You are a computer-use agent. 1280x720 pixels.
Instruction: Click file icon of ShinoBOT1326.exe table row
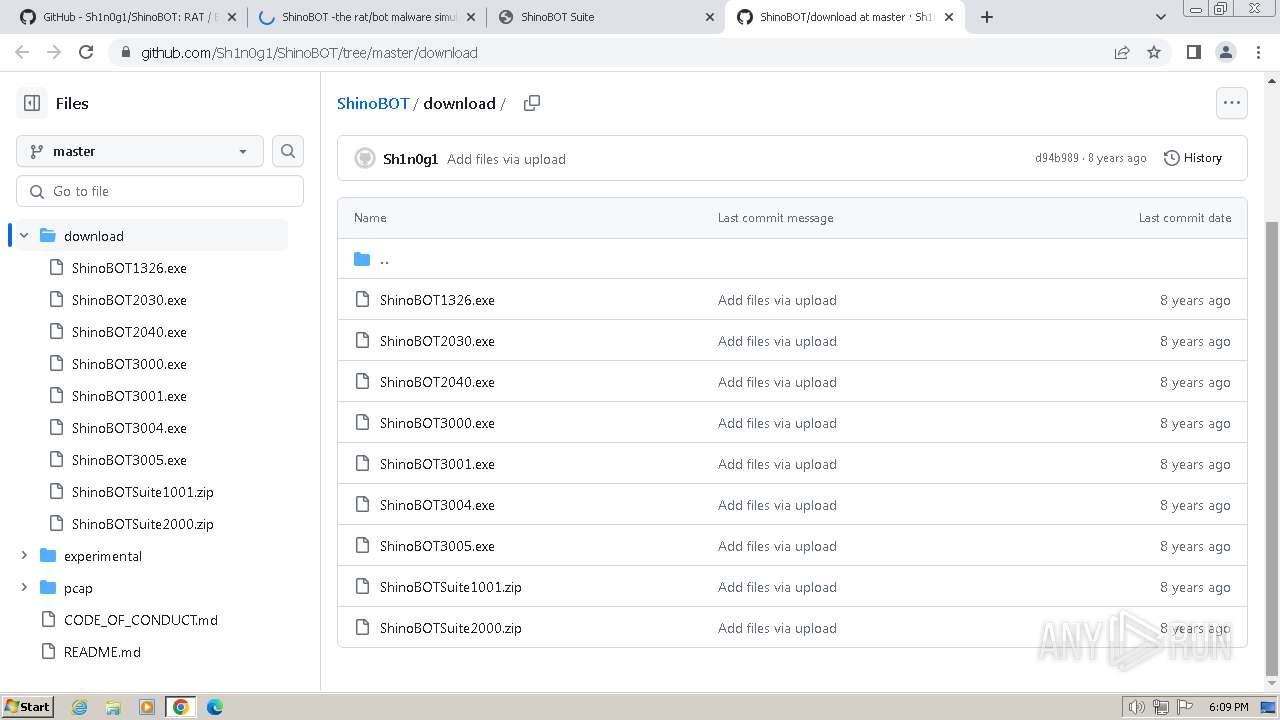click(362, 300)
